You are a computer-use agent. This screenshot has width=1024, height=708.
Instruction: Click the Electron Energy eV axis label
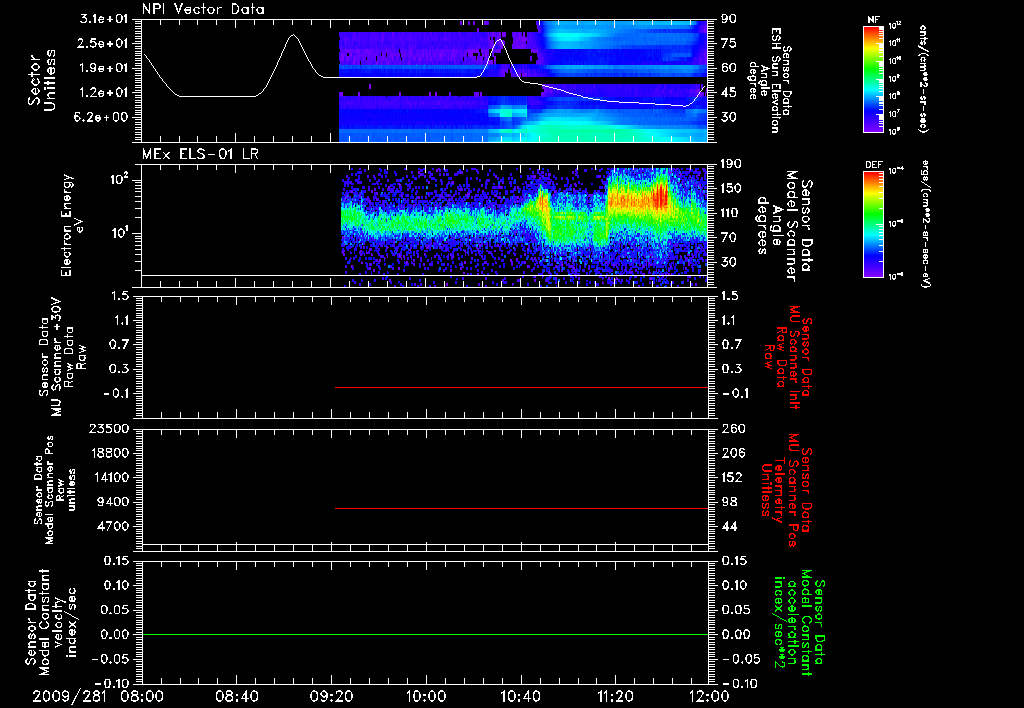72,225
